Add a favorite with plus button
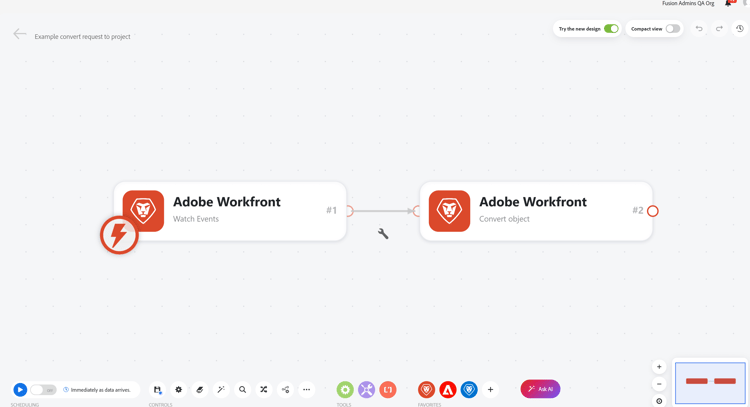 490,390
